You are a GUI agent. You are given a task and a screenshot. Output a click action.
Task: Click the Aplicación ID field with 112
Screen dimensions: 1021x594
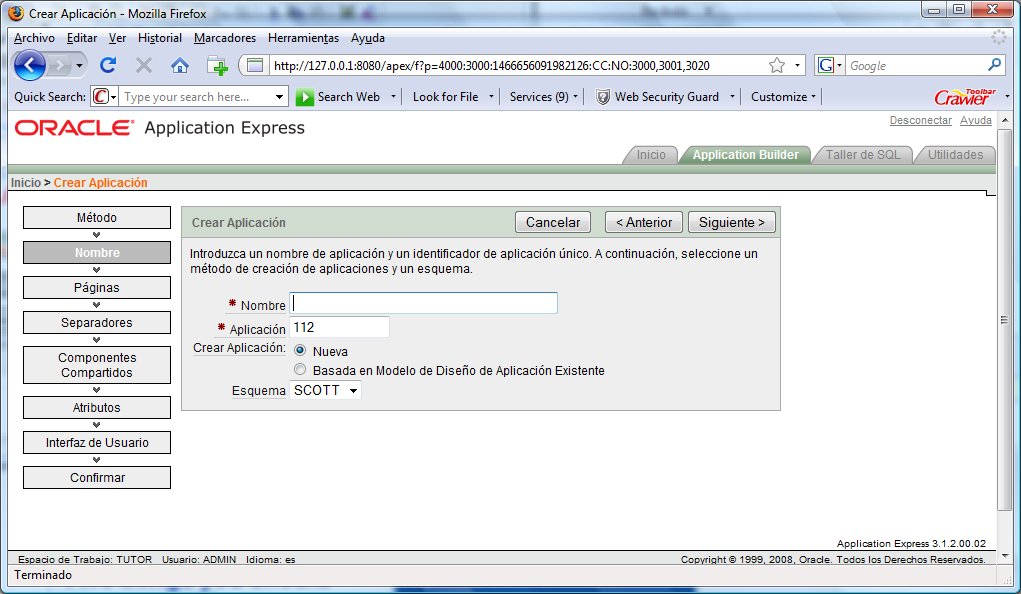(339, 327)
